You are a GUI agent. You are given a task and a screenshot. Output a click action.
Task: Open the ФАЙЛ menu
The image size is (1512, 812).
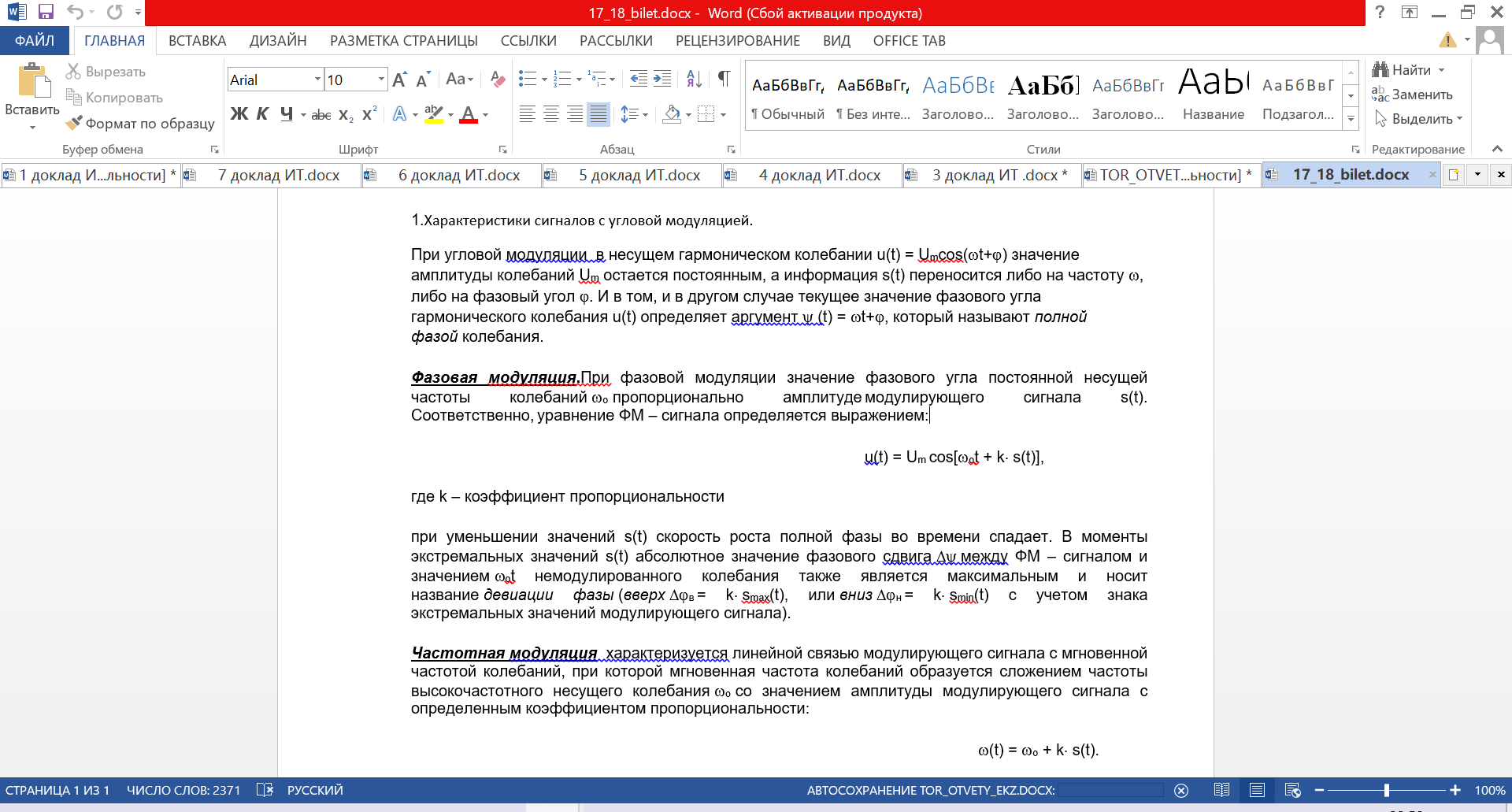pos(35,41)
